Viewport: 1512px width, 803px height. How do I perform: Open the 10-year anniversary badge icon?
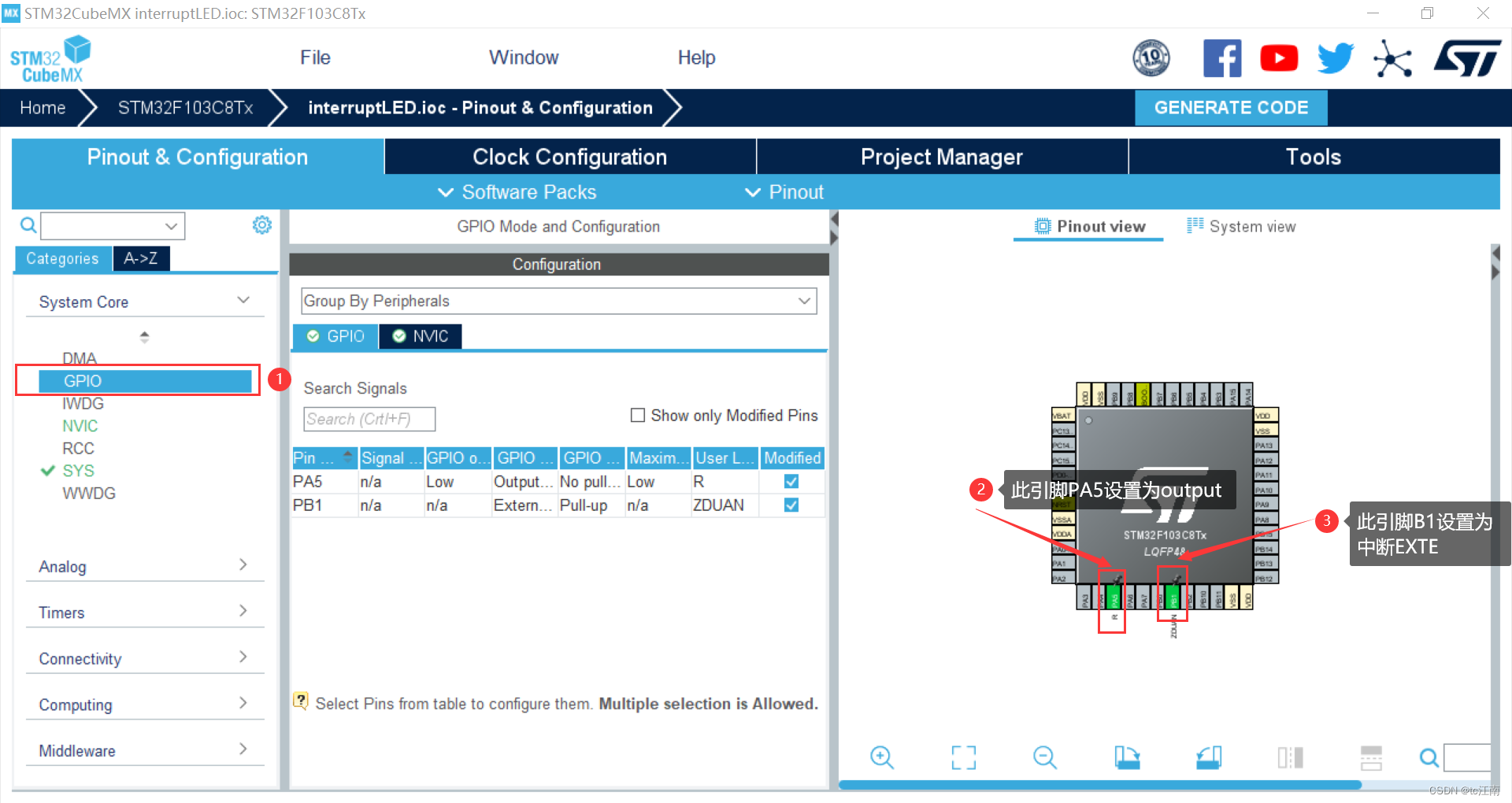(1151, 57)
